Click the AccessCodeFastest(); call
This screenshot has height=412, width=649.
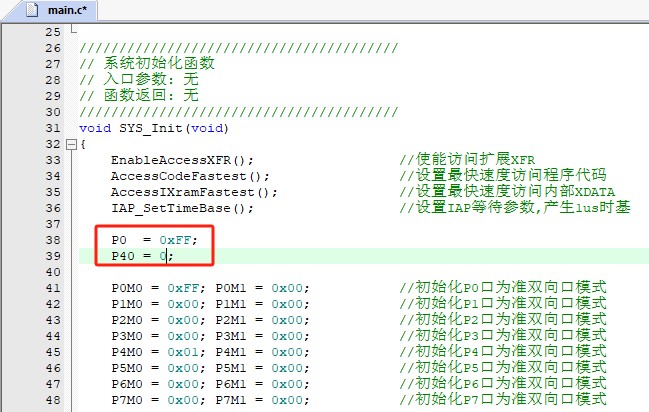point(190,176)
